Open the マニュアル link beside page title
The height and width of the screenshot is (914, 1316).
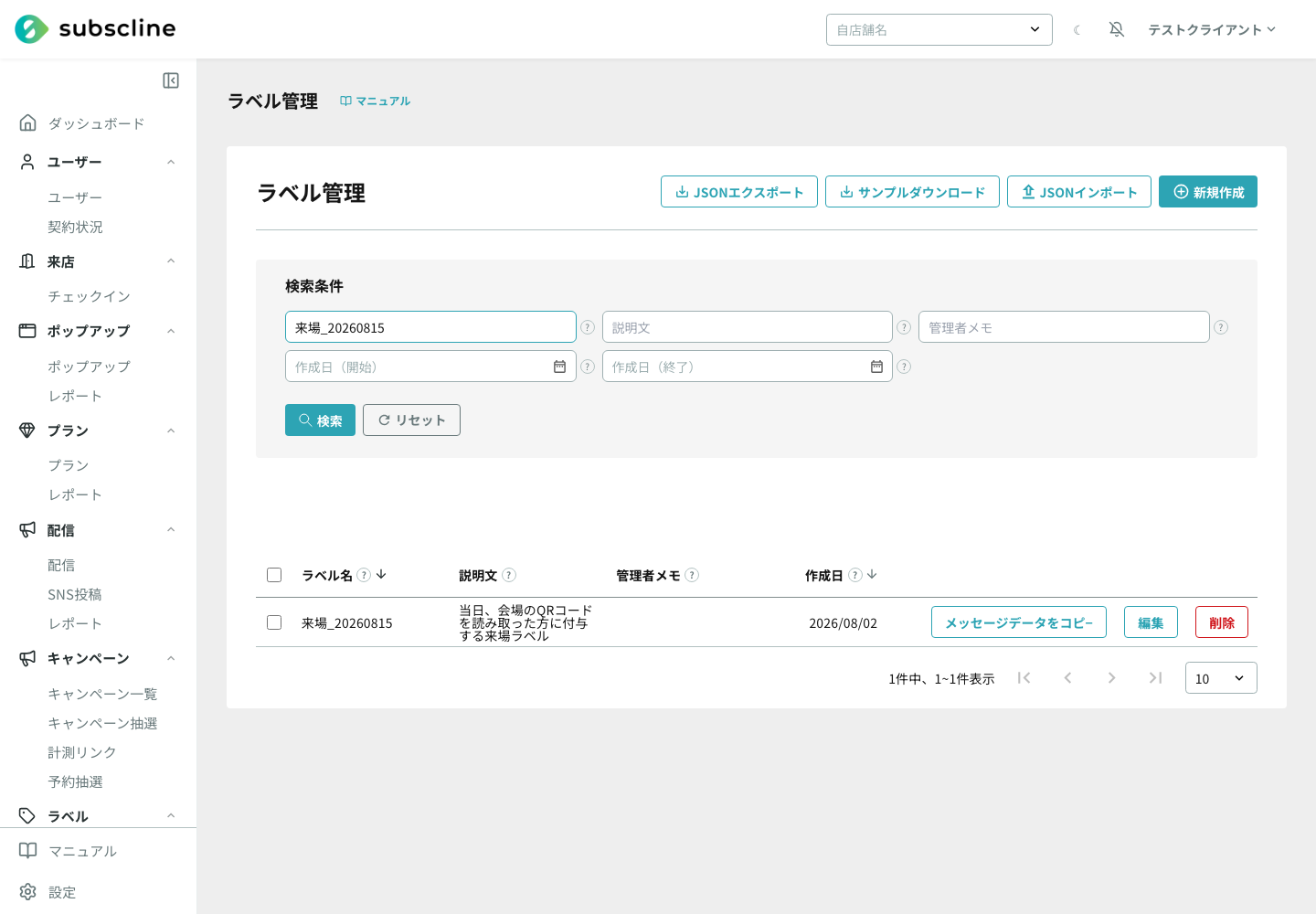point(376,101)
